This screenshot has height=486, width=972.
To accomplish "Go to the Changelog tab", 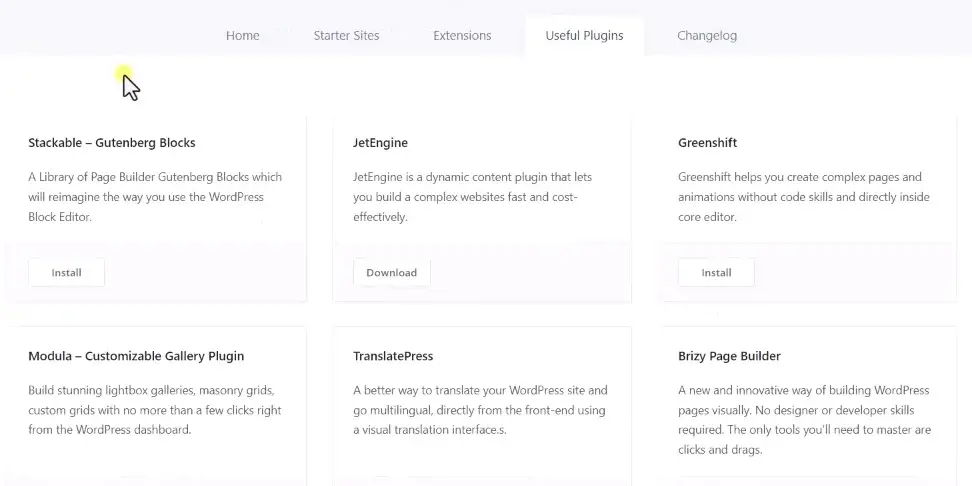I will click(707, 35).
